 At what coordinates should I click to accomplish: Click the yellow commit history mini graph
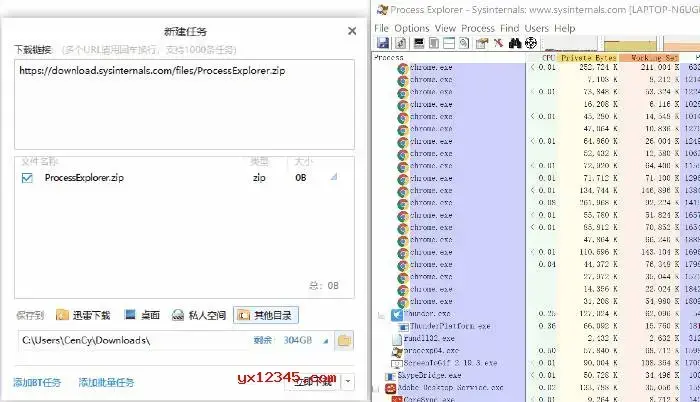[630, 44]
